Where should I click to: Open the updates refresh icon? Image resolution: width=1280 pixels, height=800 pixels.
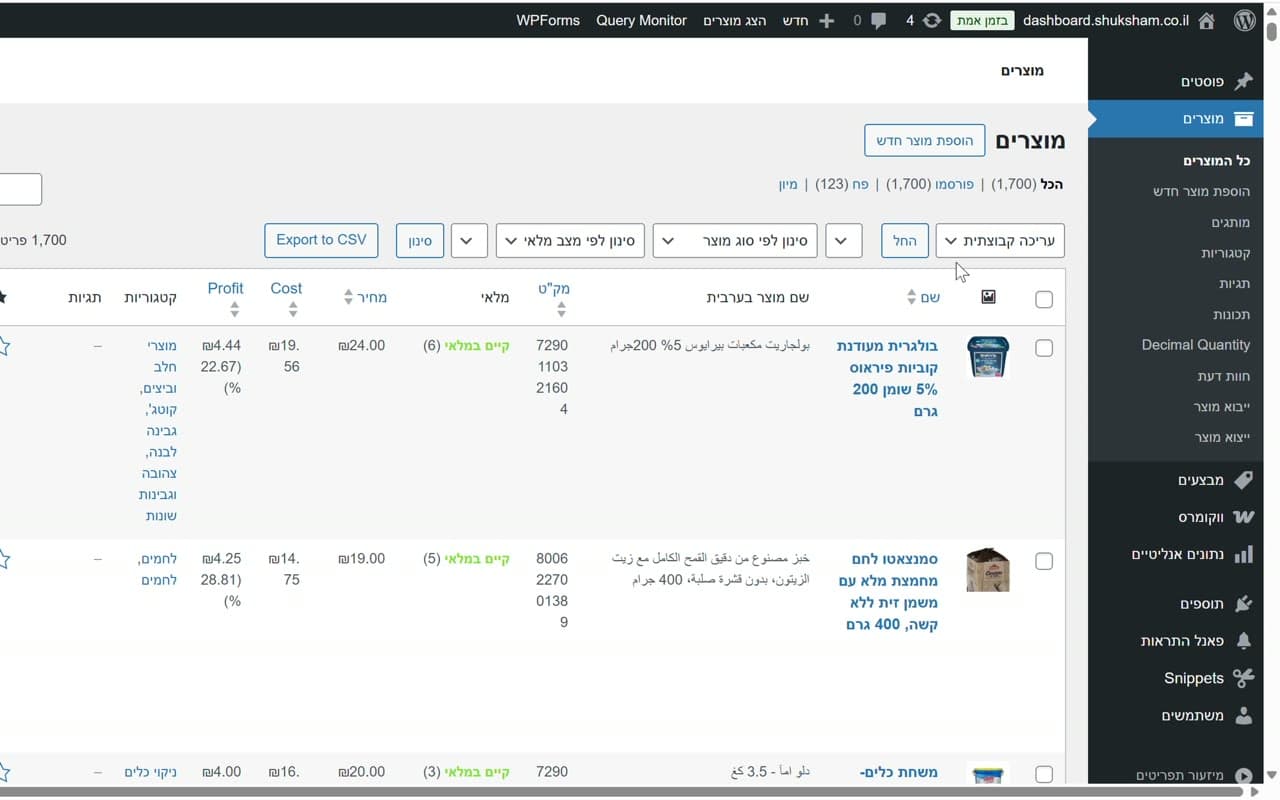point(931,20)
